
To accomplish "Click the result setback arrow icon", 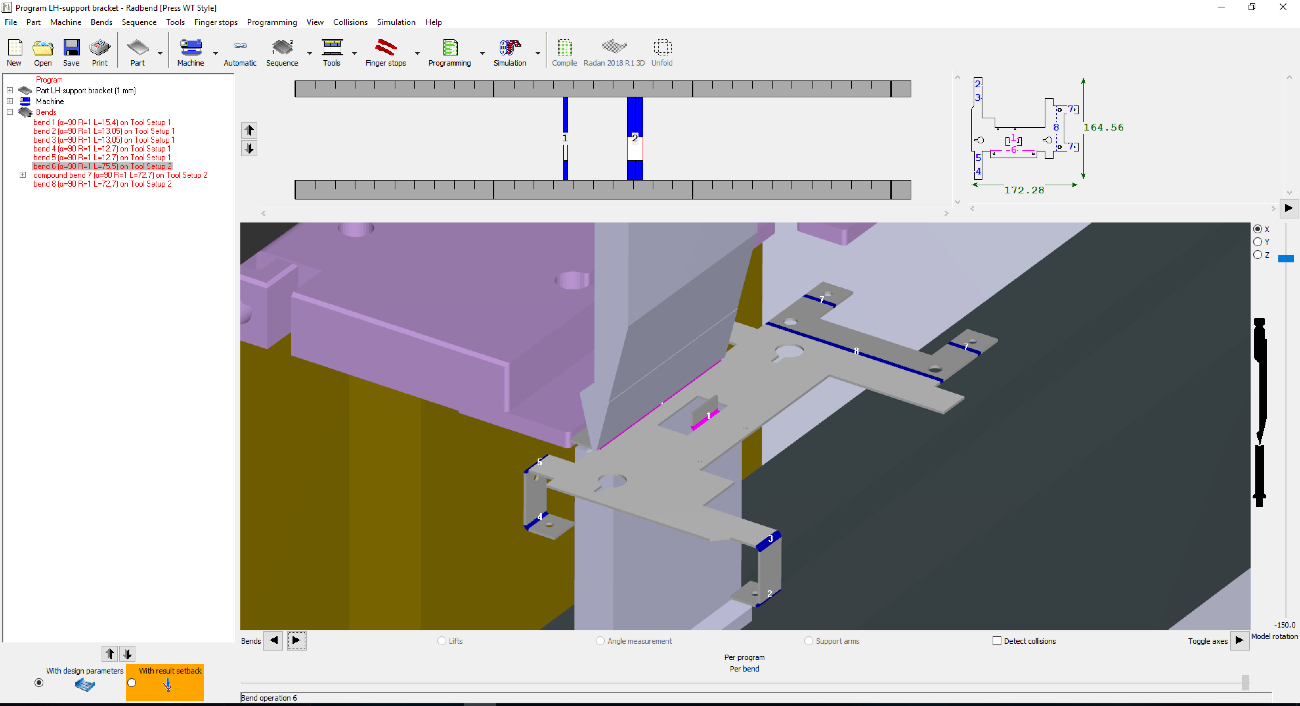I will pyautogui.click(x=168, y=686).
